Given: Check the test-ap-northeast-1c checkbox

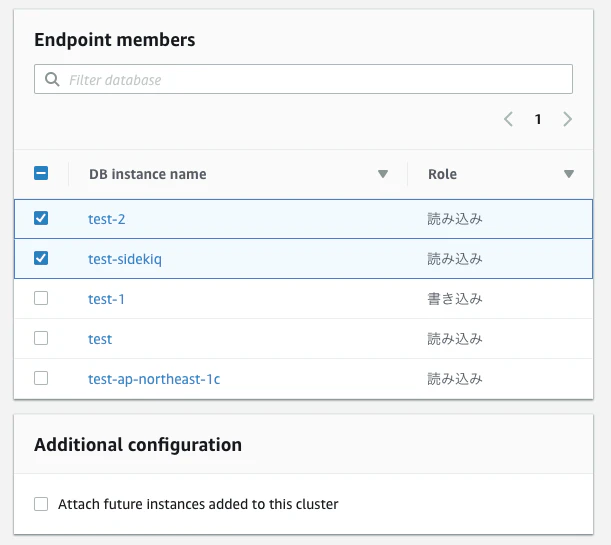Looking at the screenshot, I should coord(41,378).
